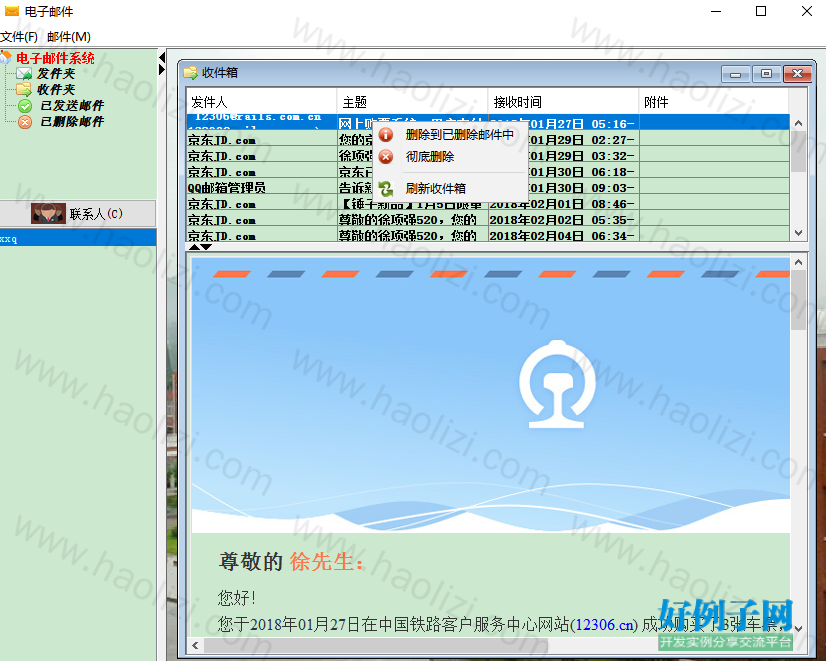
Task: Click preview pane scroll-left arrow
Action: click(x=195, y=645)
